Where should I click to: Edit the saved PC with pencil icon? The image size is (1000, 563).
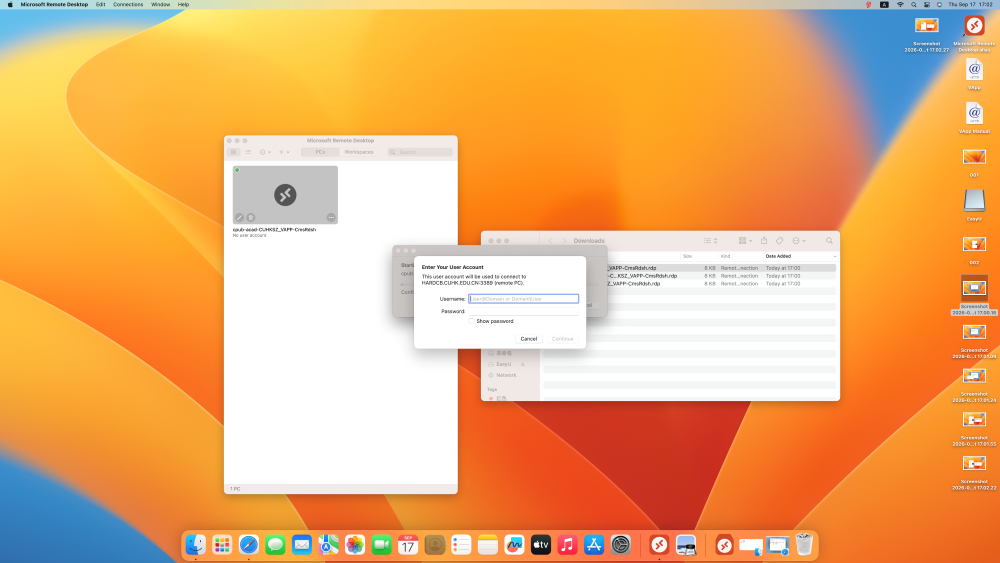(239, 217)
